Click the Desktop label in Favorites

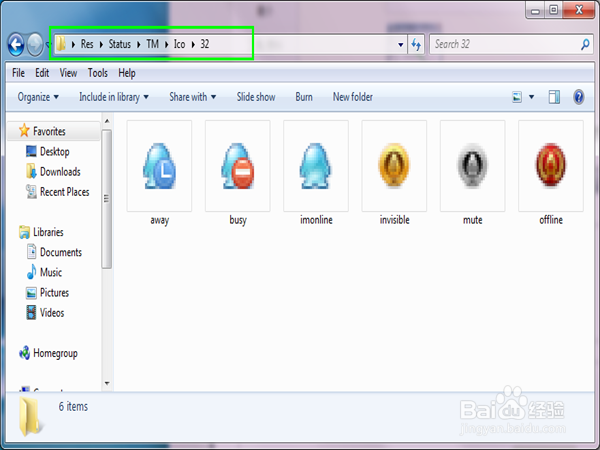(x=55, y=152)
